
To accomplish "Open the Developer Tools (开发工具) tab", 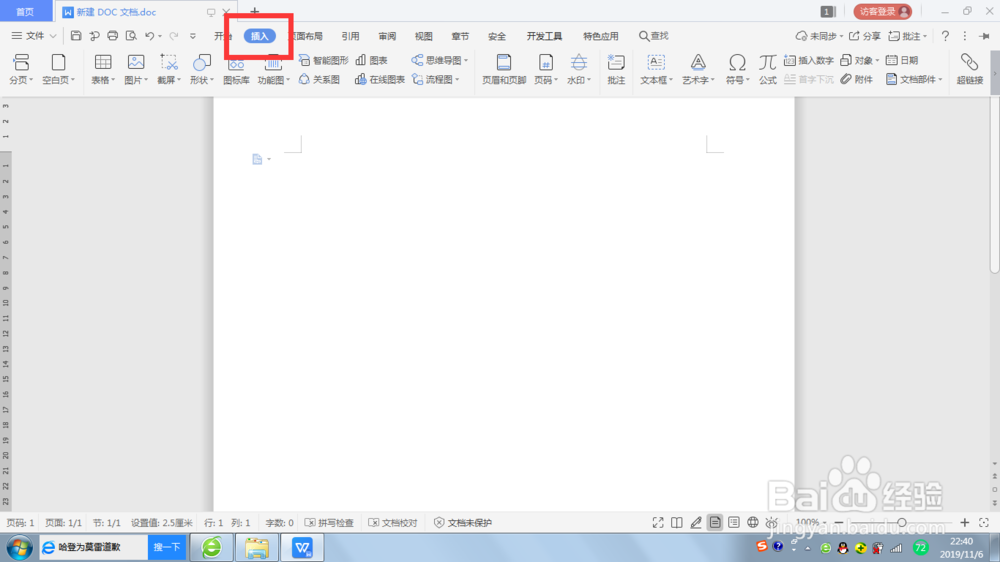I will point(544,36).
